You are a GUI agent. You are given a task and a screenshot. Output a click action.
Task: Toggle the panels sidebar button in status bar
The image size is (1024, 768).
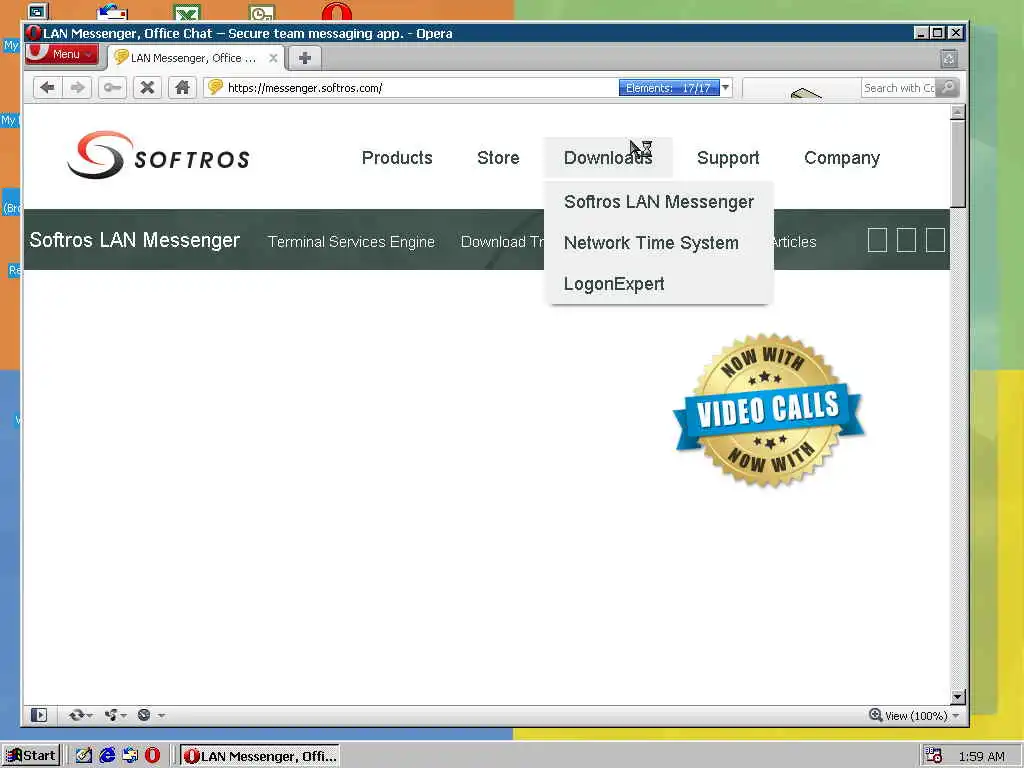coord(39,715)
